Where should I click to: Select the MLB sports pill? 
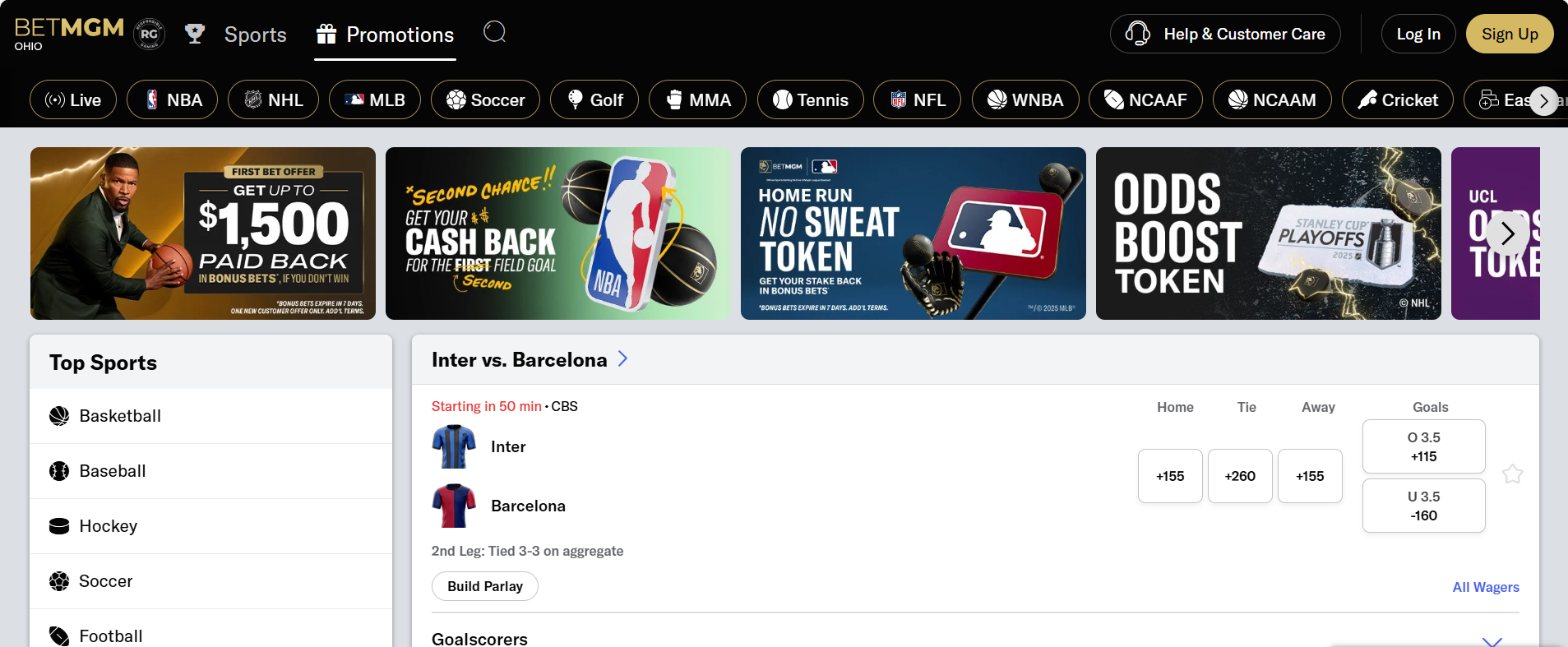tap(375, 99)
